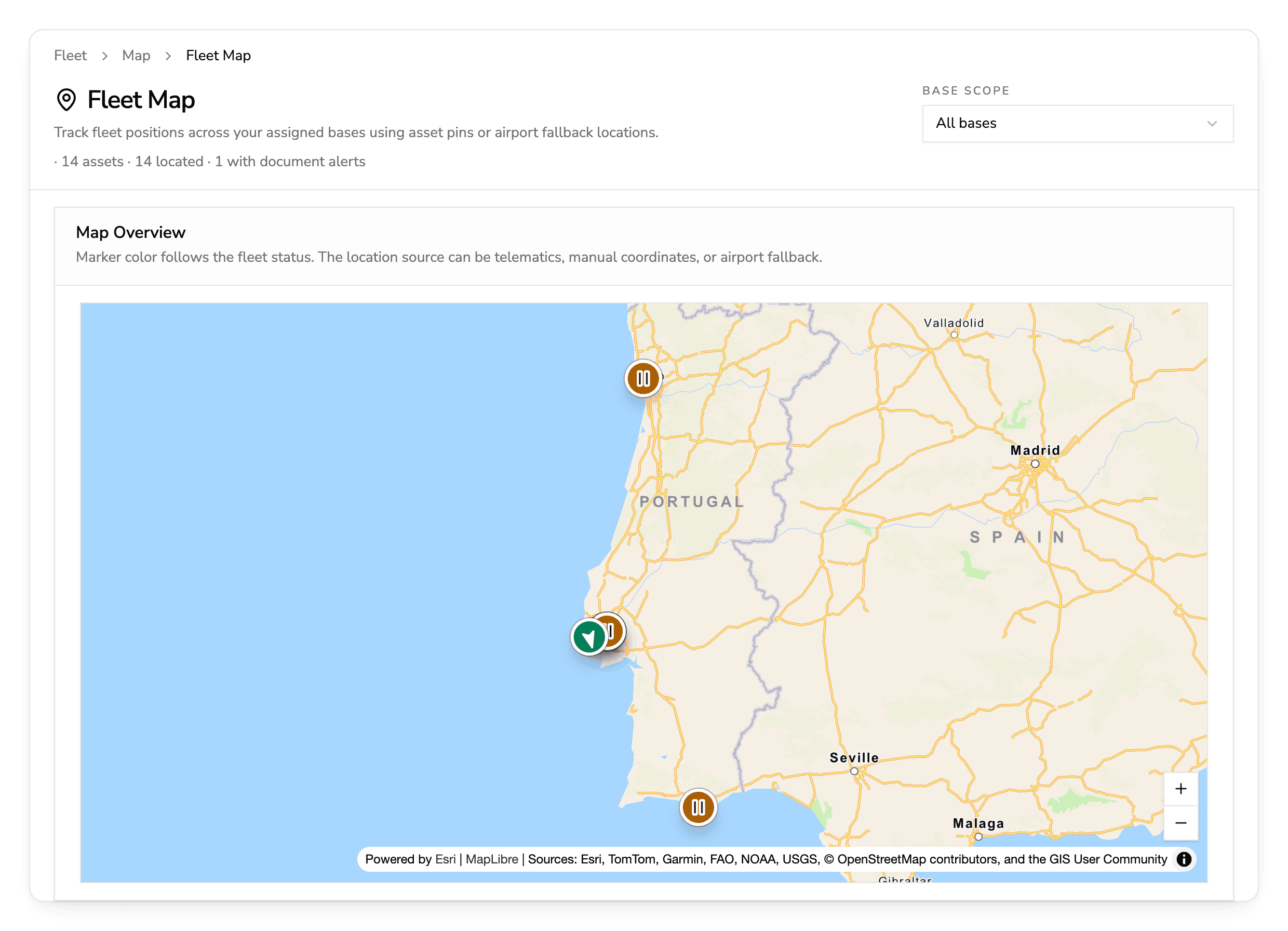This screenshot has height=931, width=1288.
Task: Select the orange paused marker near Porto
Action: tap(643, 378)
